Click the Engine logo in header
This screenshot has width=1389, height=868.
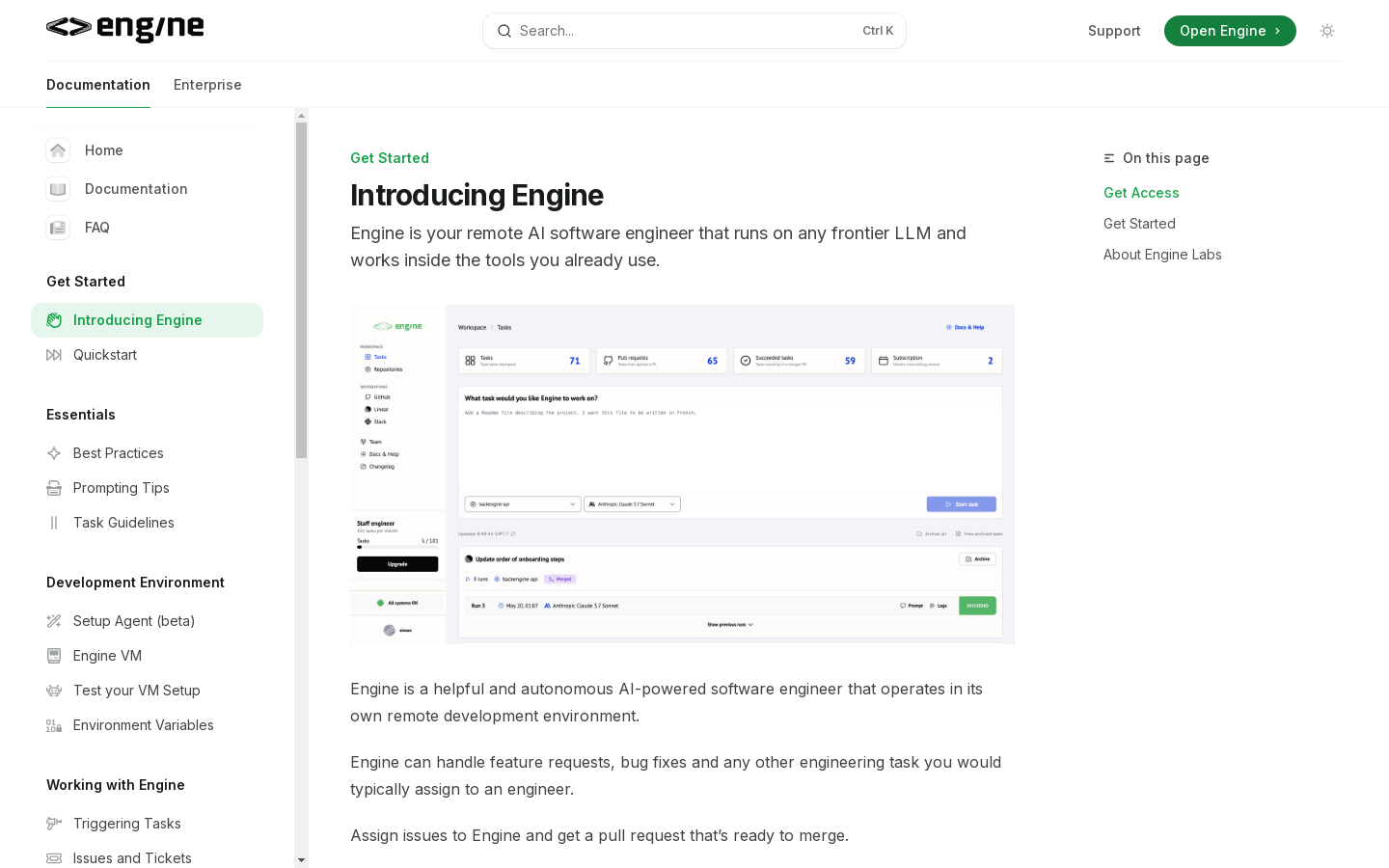(125, 30)
